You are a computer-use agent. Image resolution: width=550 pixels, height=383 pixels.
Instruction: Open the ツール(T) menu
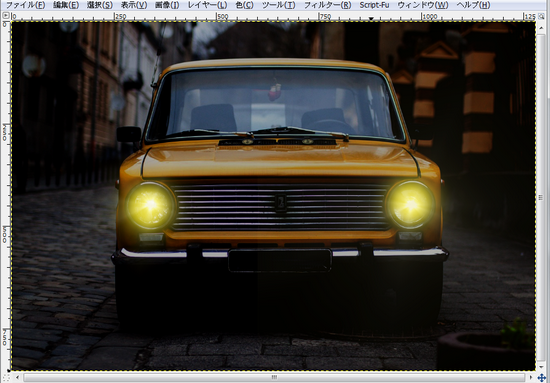pyautogui.click(x=279, y=5)
